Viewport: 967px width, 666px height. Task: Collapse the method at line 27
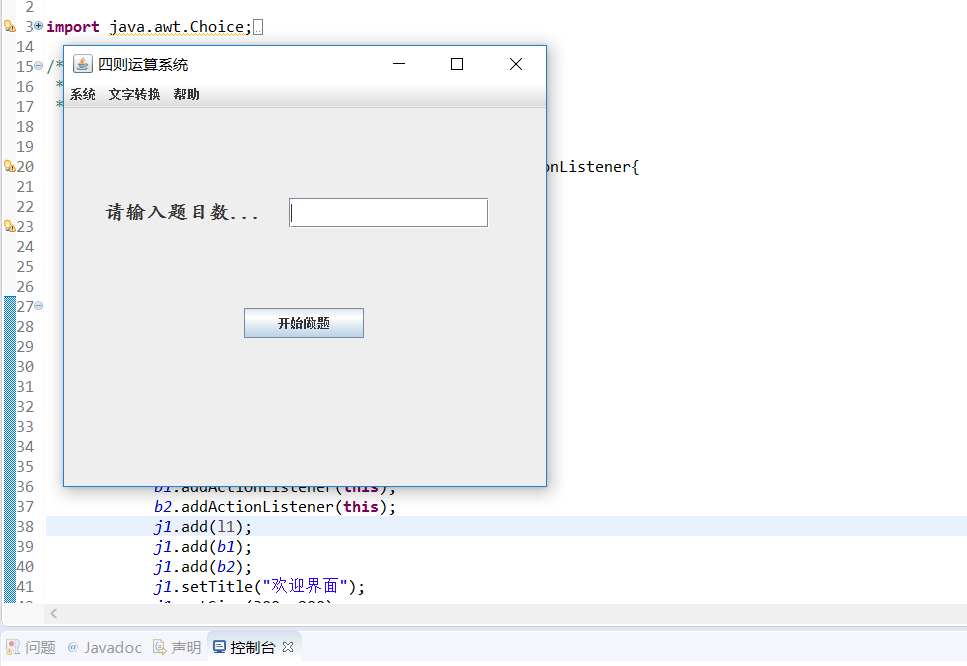pos(39,306)
